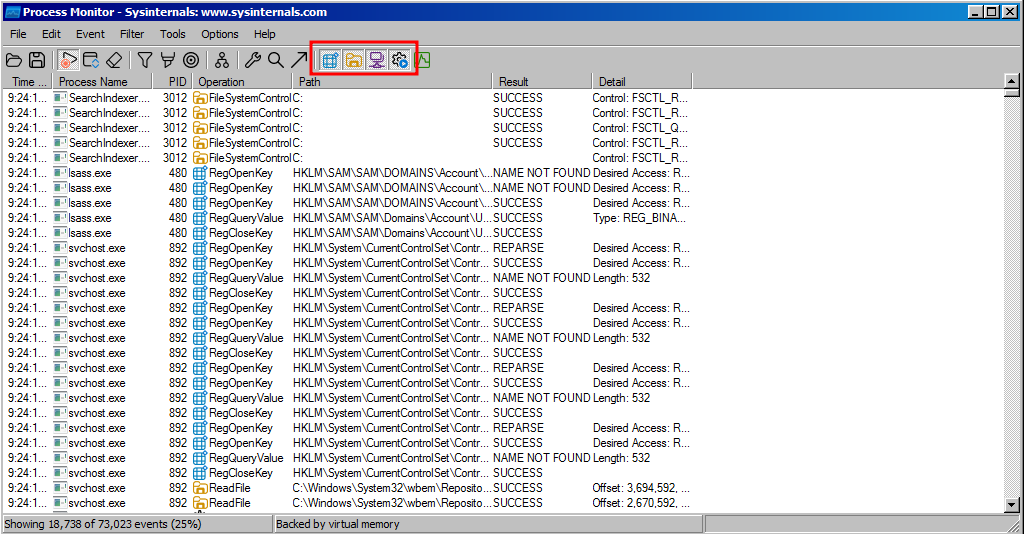Click the registry icon beside lsass.exe RegCloseKey
1024x534 pixels.
(x=200, y=233)
